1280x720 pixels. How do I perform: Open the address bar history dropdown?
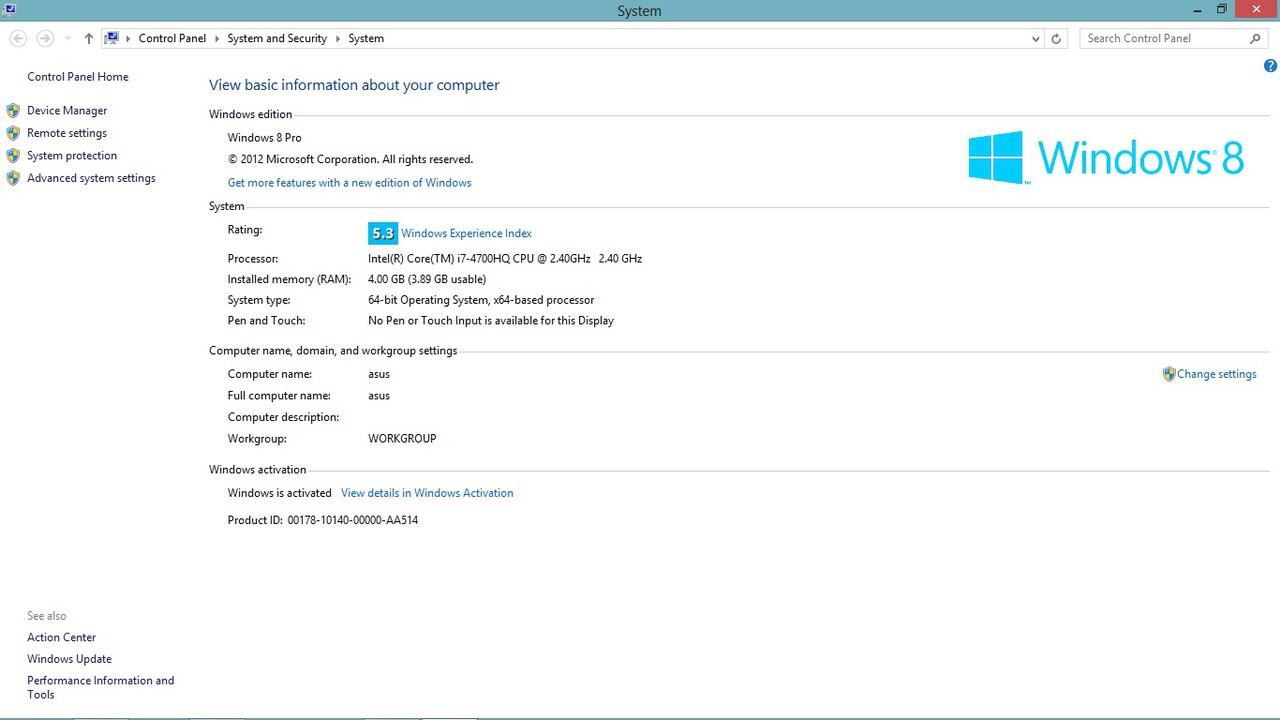click(1035, 38)
